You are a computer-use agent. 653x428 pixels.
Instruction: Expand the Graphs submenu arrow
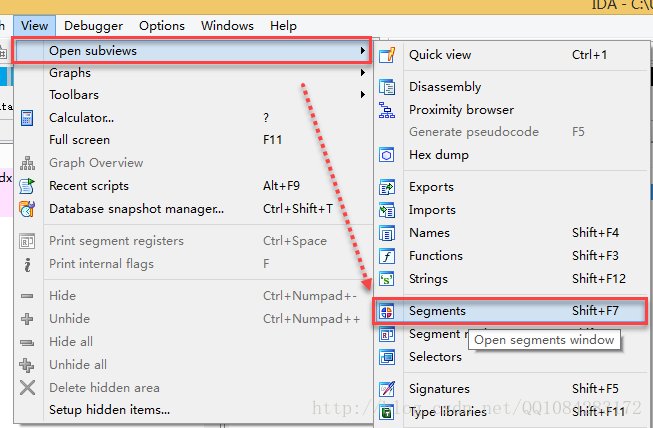pos(363,72)
